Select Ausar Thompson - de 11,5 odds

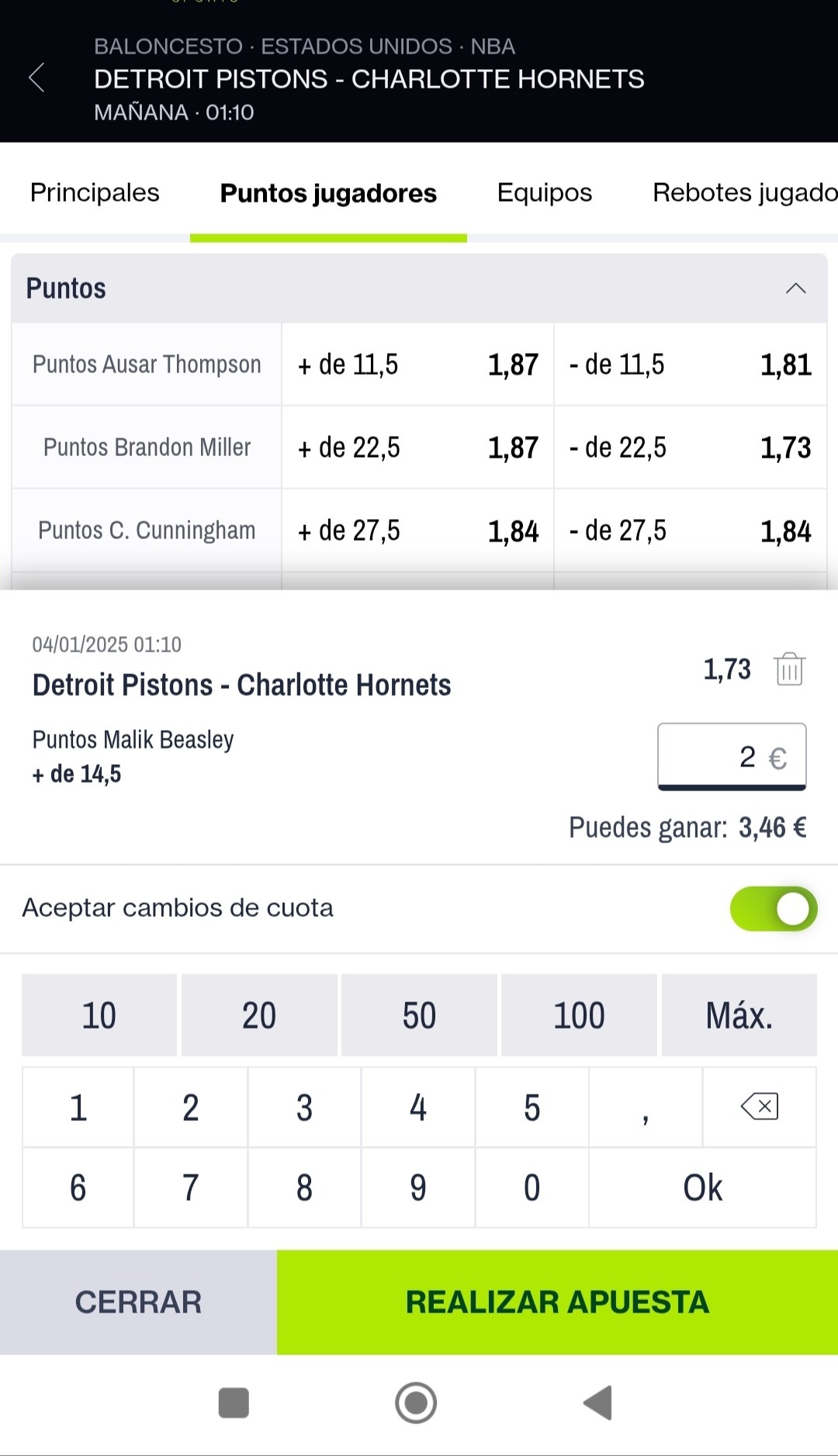690,365
